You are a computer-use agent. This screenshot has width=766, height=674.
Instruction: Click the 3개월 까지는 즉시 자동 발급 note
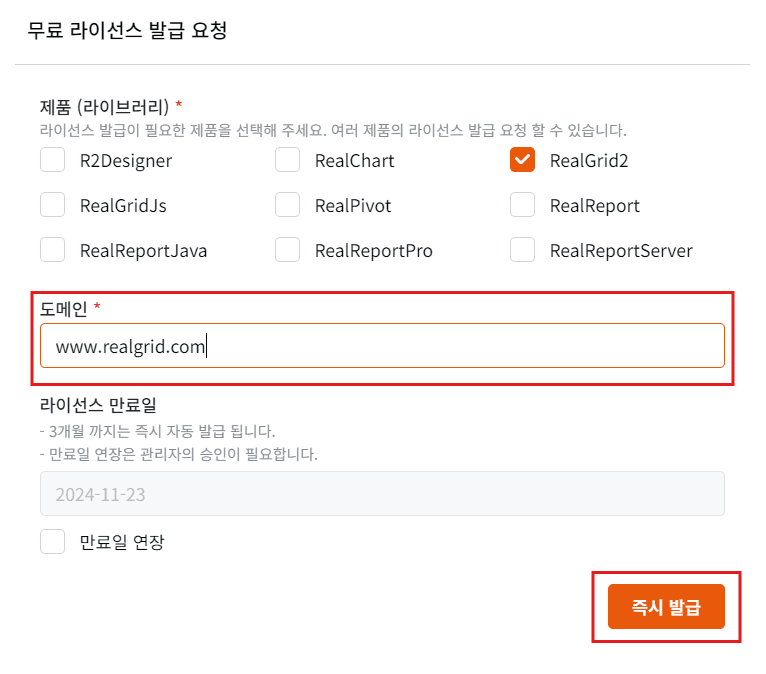click(x=157, y=431)
